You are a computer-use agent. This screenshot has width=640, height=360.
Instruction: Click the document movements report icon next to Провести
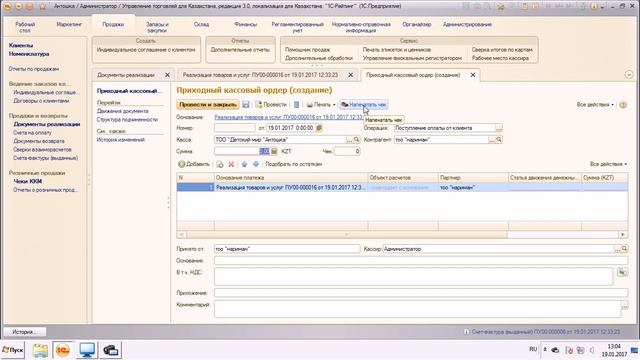pos(296,104)
